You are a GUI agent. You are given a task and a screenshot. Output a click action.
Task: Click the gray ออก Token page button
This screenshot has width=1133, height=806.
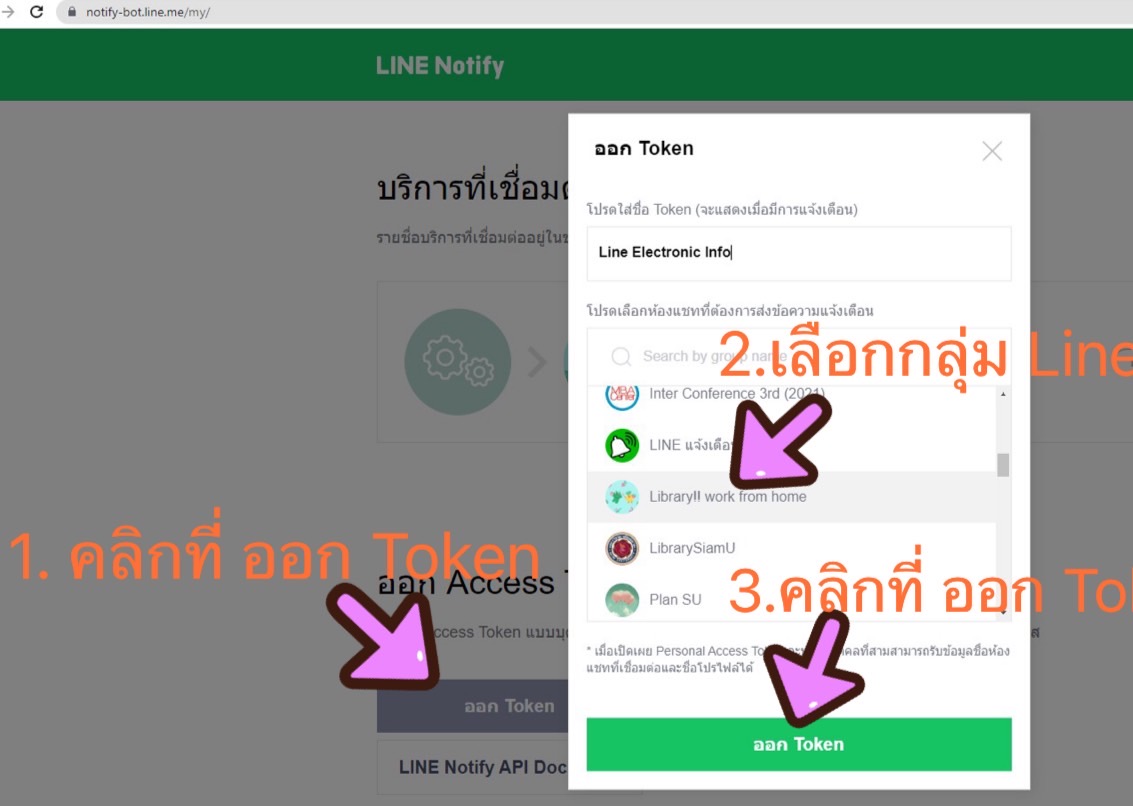(x=473, y=706)
